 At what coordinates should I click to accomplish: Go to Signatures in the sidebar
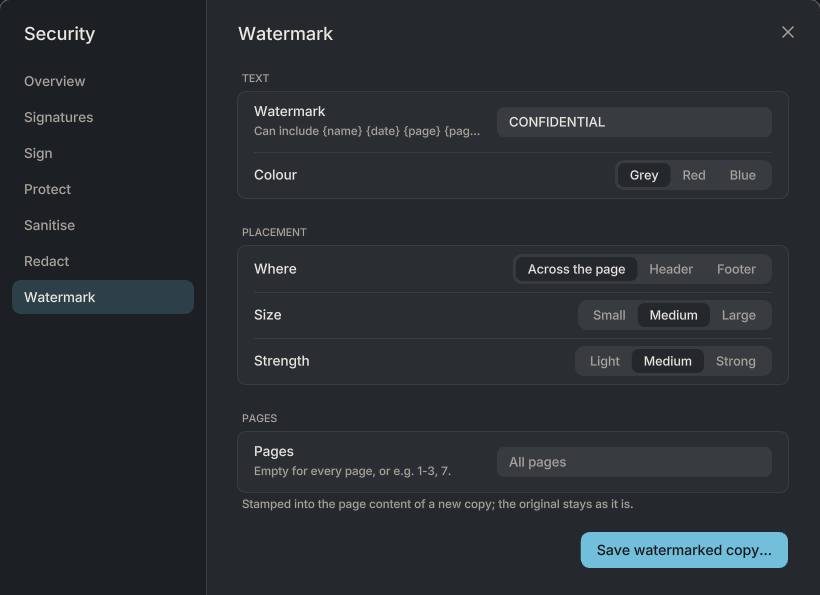point(103,117)
